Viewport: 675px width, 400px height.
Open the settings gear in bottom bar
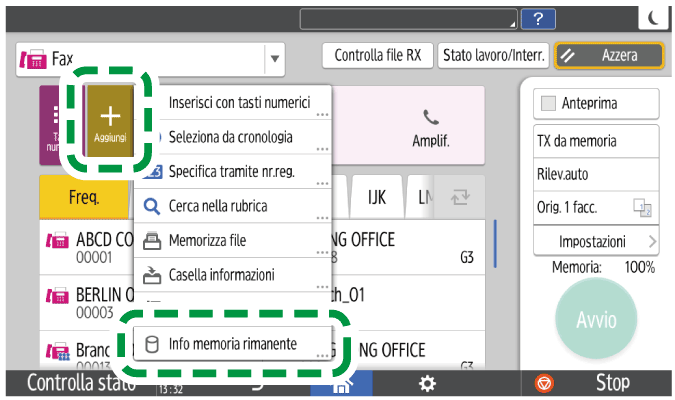[427, 383]
